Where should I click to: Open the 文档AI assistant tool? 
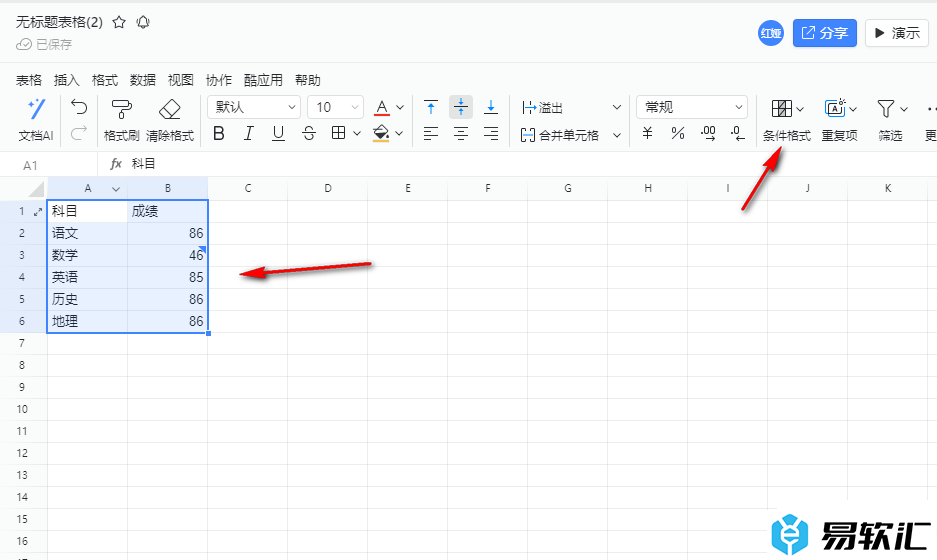click(36, 120)
